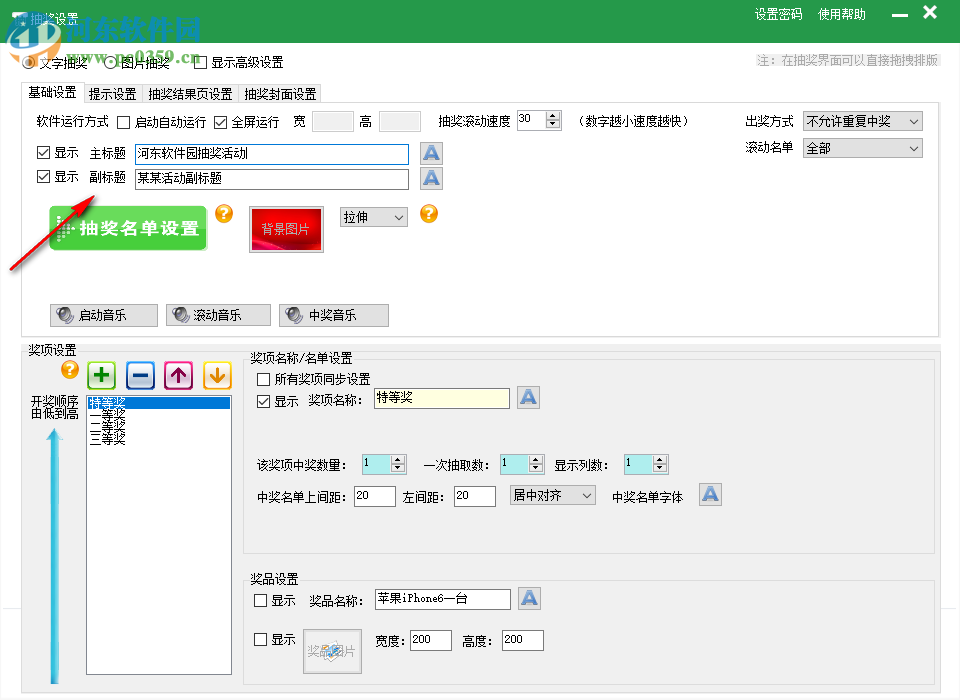Image resolution: width=960 pixels, height=700 pixels.
Task: Click the red up arrow to move prize up
Action: click(x=179, y=375)
